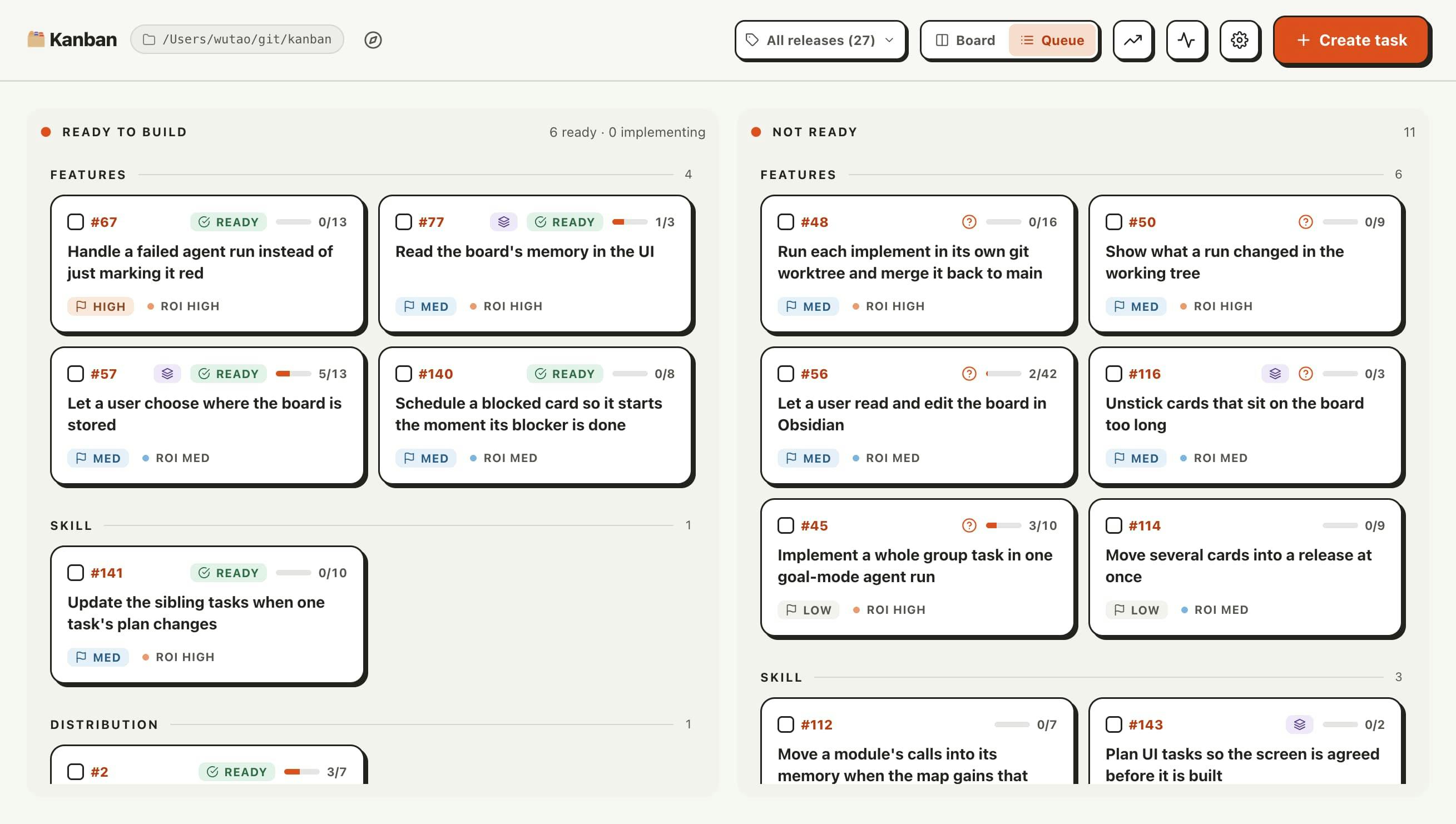Screen dimensions: 1456x824
Task: Click the READY badge on card #67
Action: click(229, 222)
